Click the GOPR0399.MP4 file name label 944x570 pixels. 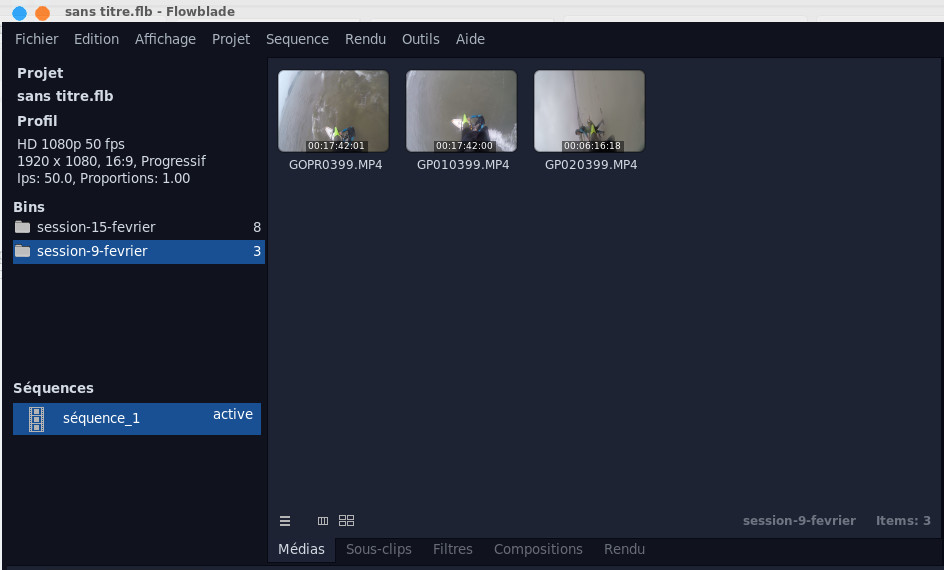point(335,164)
